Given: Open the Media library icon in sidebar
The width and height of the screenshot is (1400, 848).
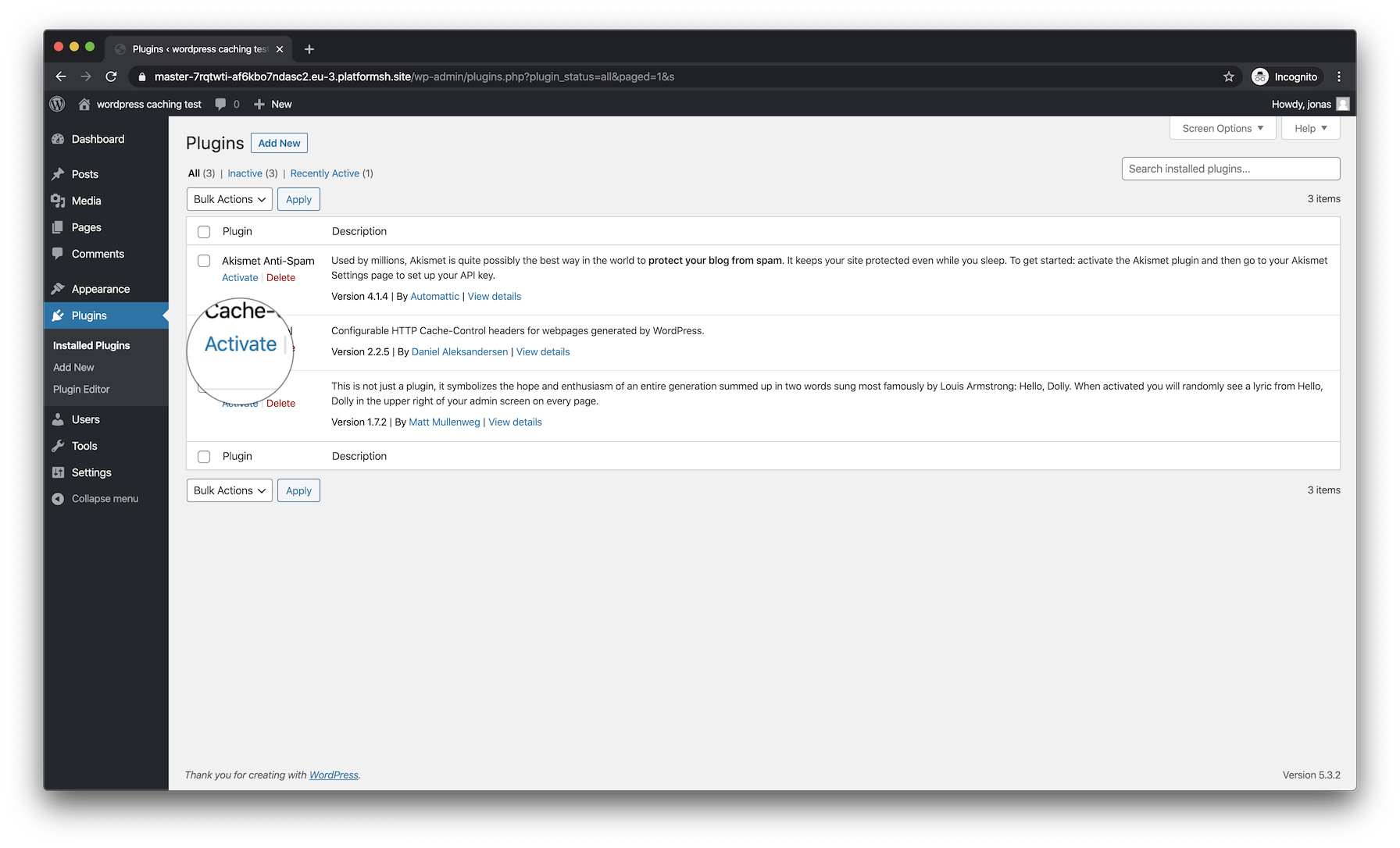Looking at the screenshot, I should pos(58,201).
